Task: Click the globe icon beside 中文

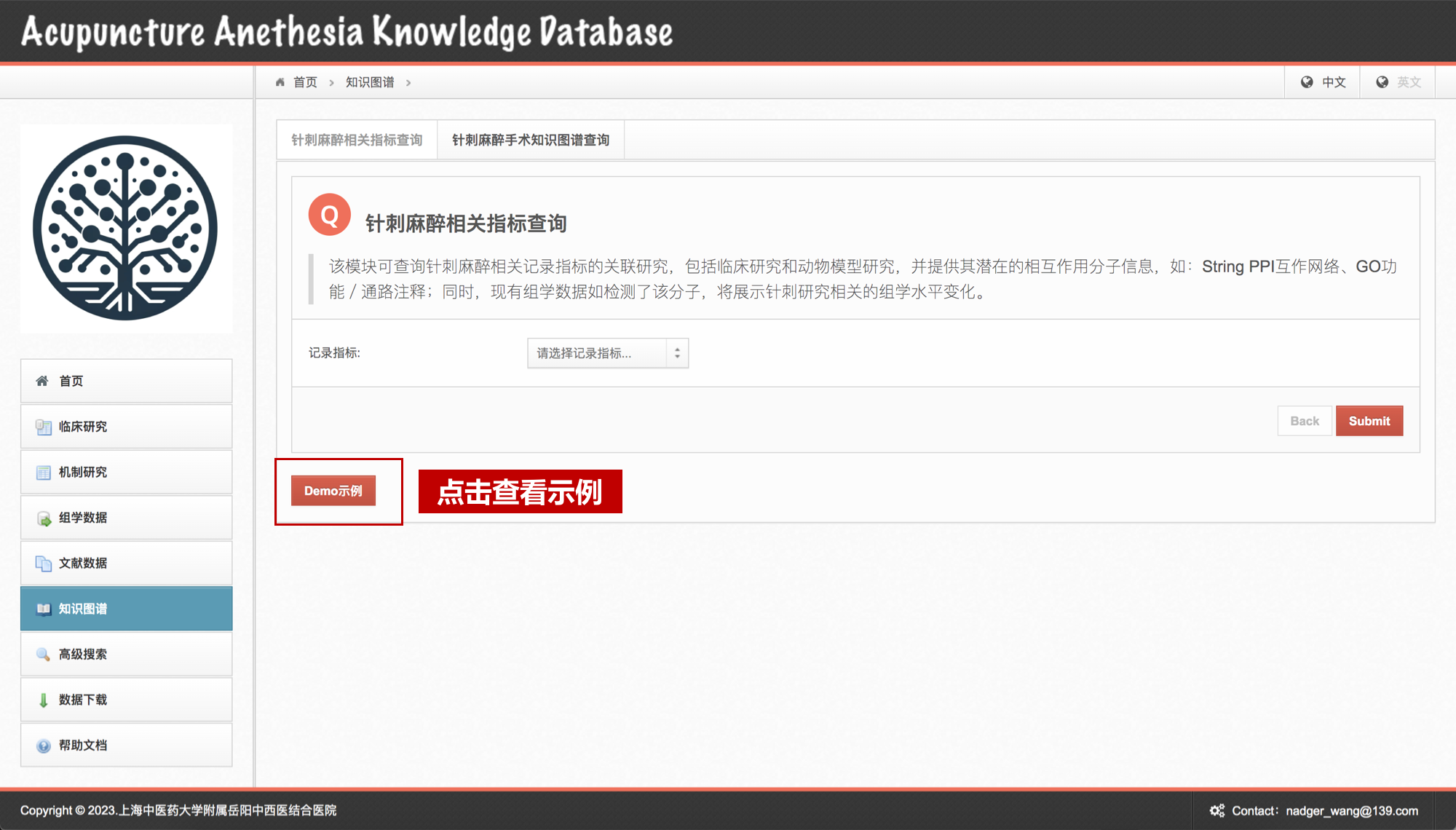Action: (x=1307, y=82)
